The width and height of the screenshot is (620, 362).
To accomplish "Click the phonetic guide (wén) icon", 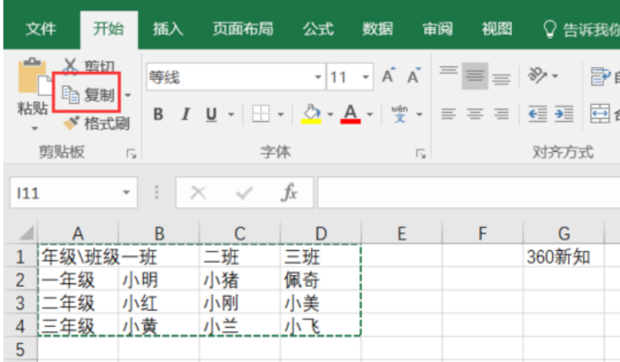I will (x=399, y=114).
